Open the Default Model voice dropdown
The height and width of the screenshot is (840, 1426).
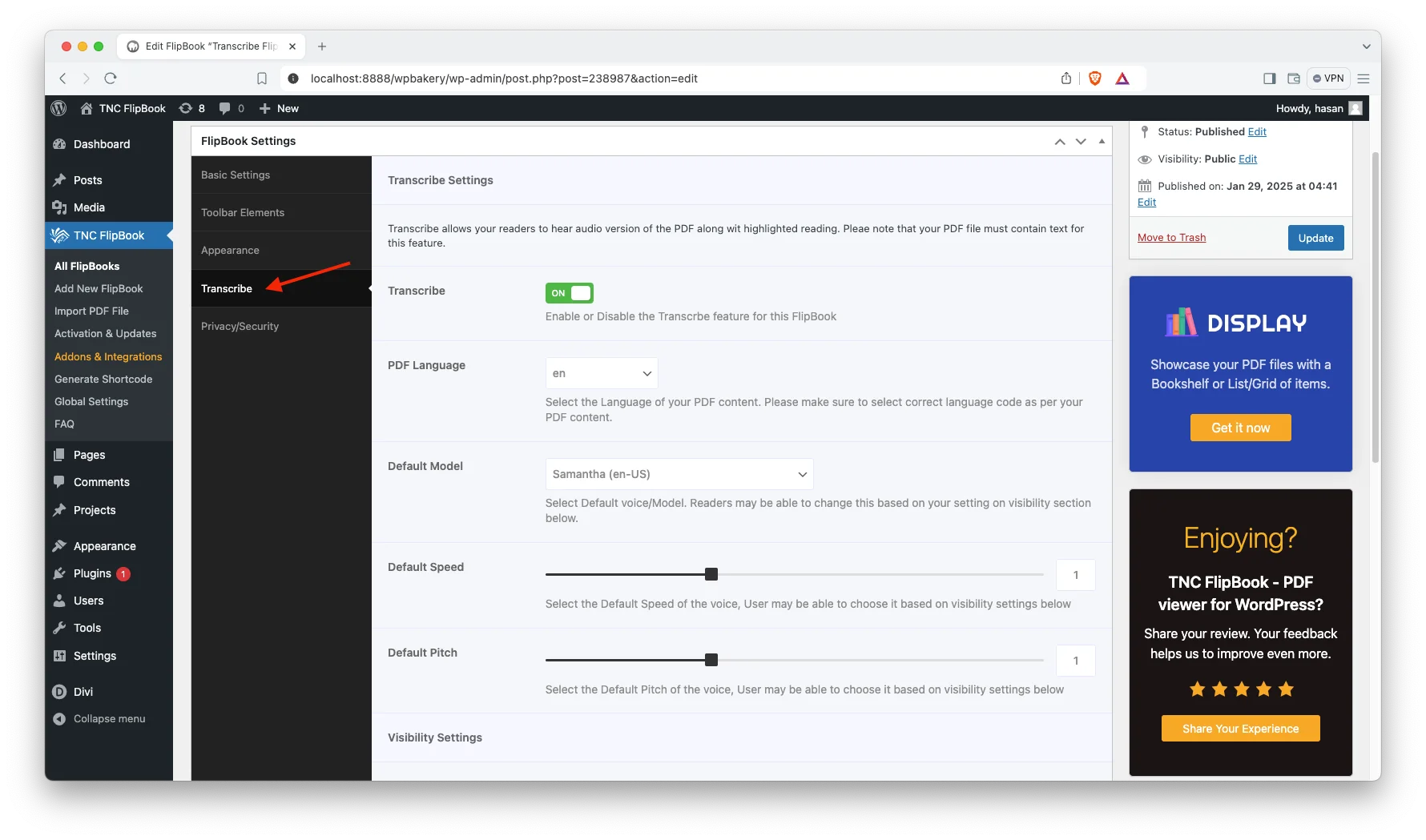click(x=679, y=474)
